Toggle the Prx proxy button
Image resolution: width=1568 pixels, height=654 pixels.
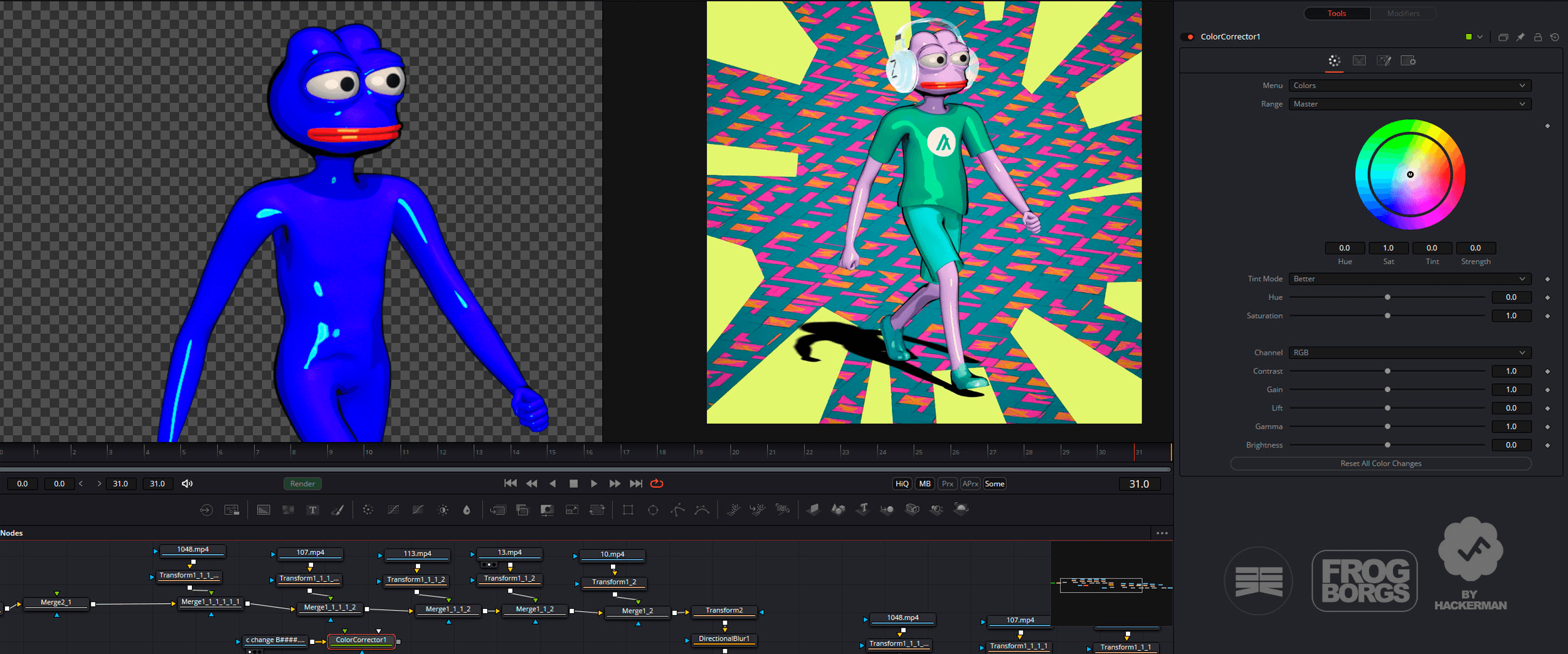coord(948,484)
